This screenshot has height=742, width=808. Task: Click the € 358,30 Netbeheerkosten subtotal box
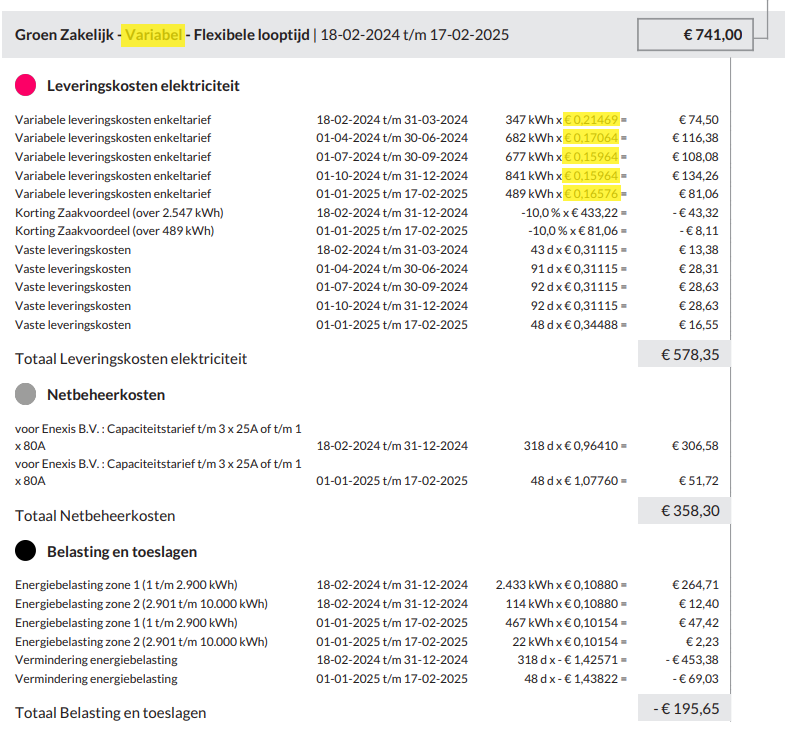685,511
